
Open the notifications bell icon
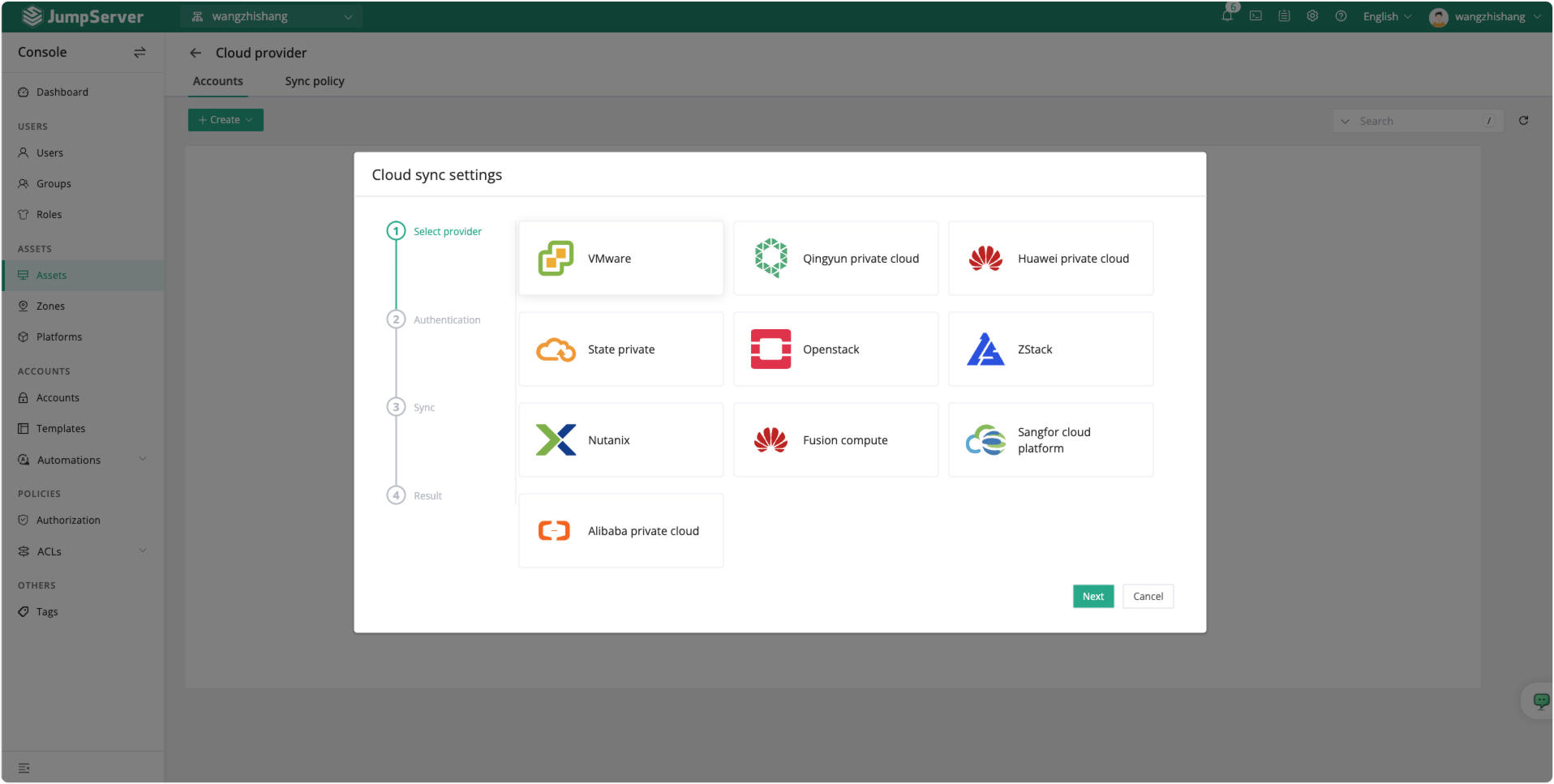1227,16
